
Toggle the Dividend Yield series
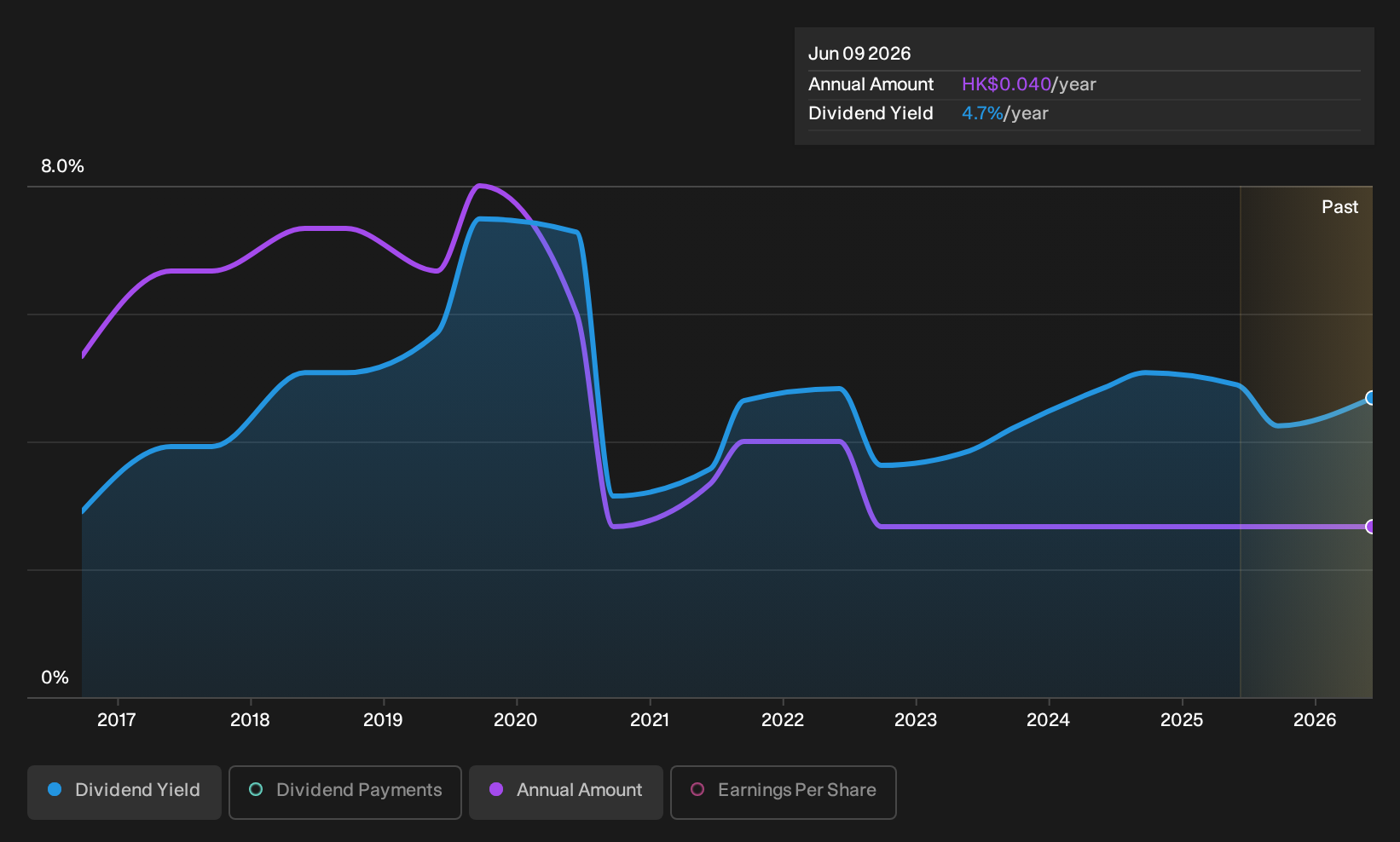(x=124, y=792)
